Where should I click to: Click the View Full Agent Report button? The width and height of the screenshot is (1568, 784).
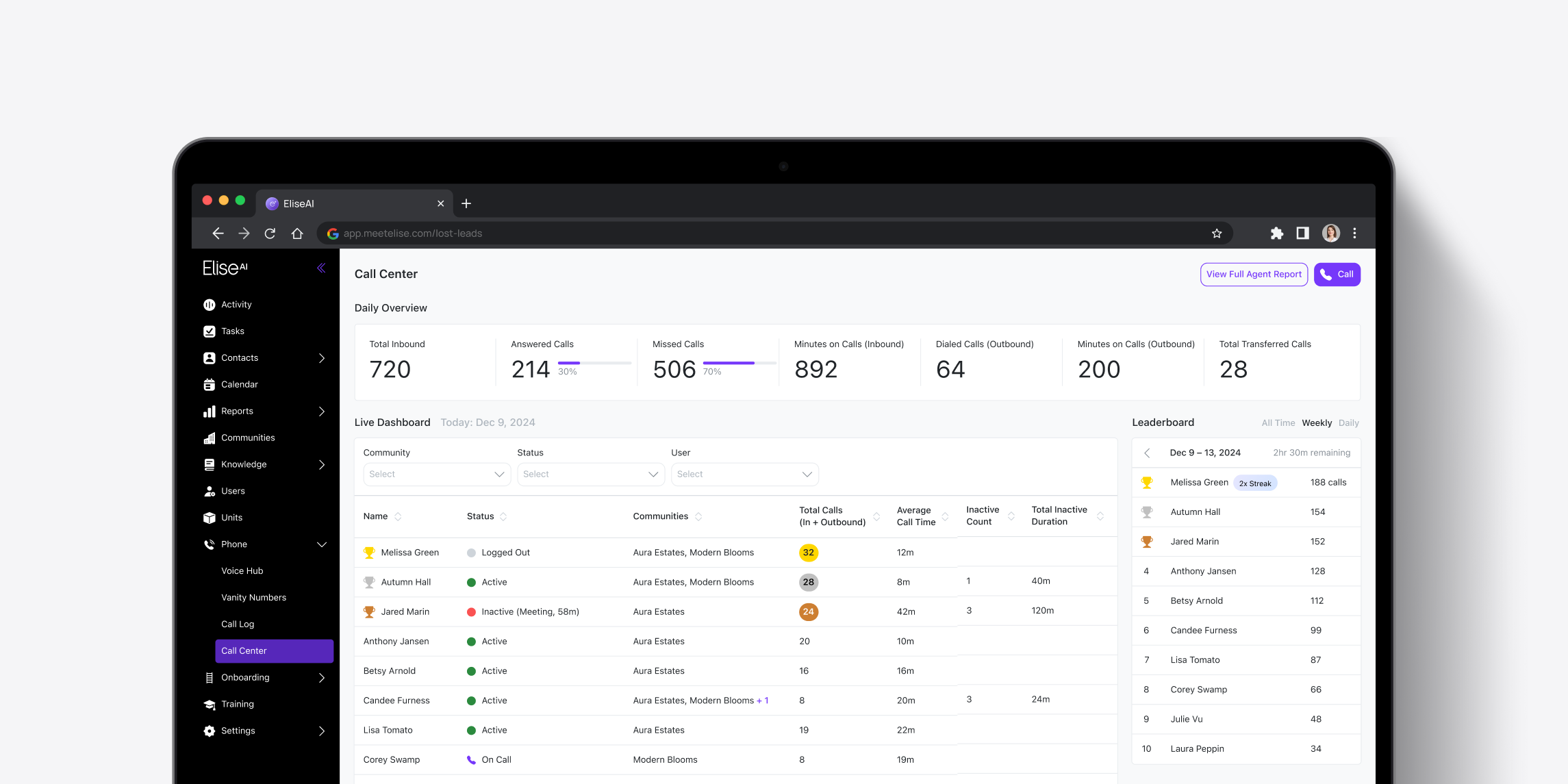pyautogui.click(x=1253, y=275)
